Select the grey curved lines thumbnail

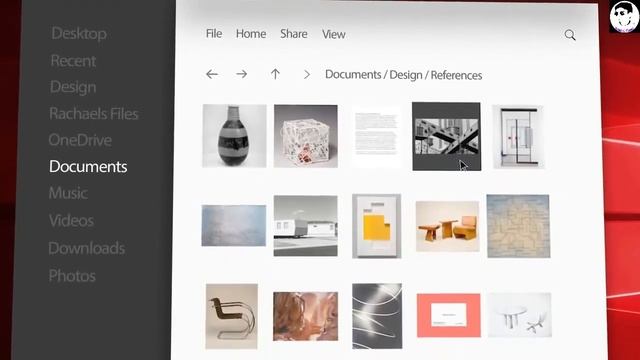pyautogui.click(x=377, y=316)
